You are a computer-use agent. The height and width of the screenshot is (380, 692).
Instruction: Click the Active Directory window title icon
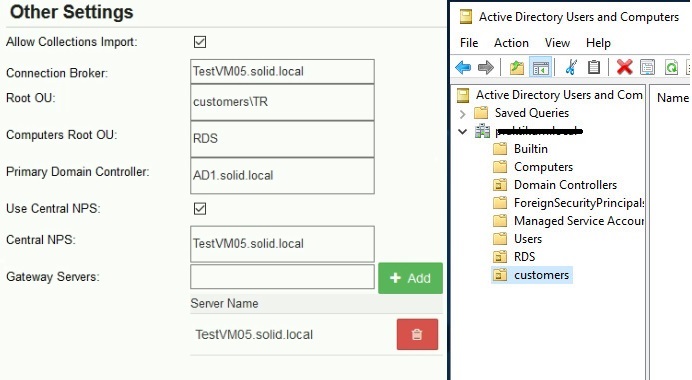tap(466, 17)
